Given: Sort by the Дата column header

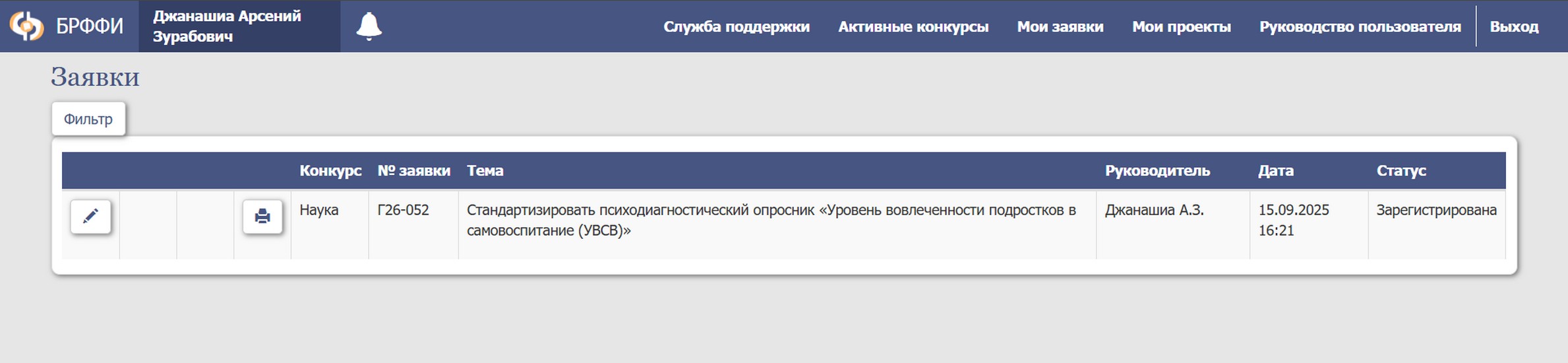Looking at the screenshot, I should 1275,171.
